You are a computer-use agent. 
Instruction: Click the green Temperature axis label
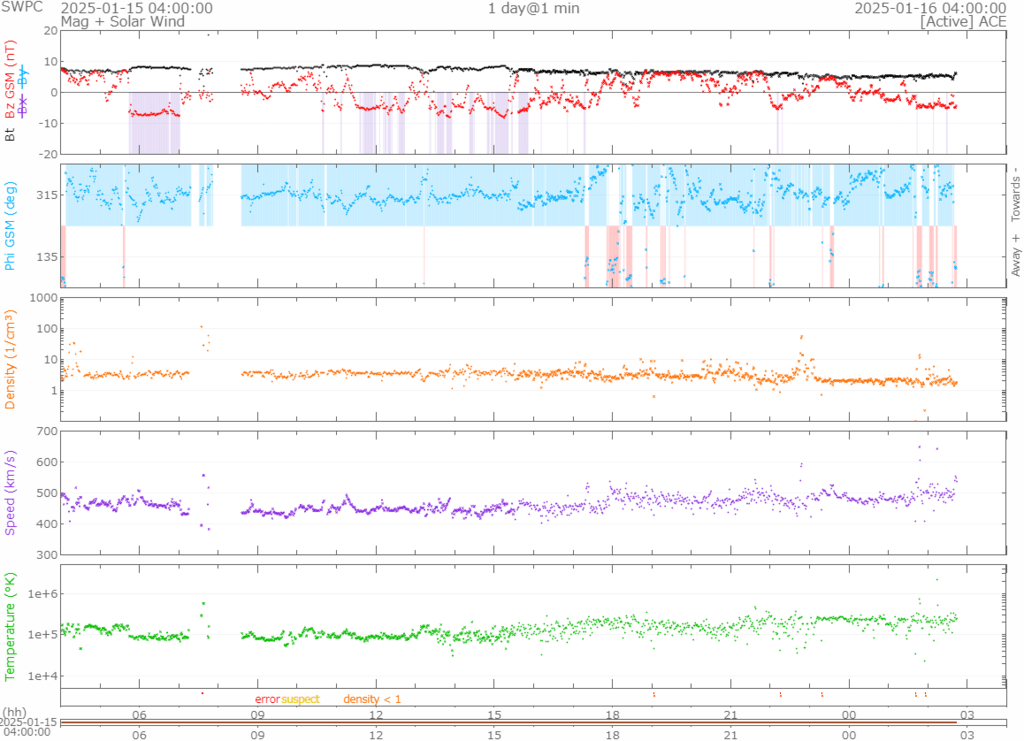coord(11,625)
